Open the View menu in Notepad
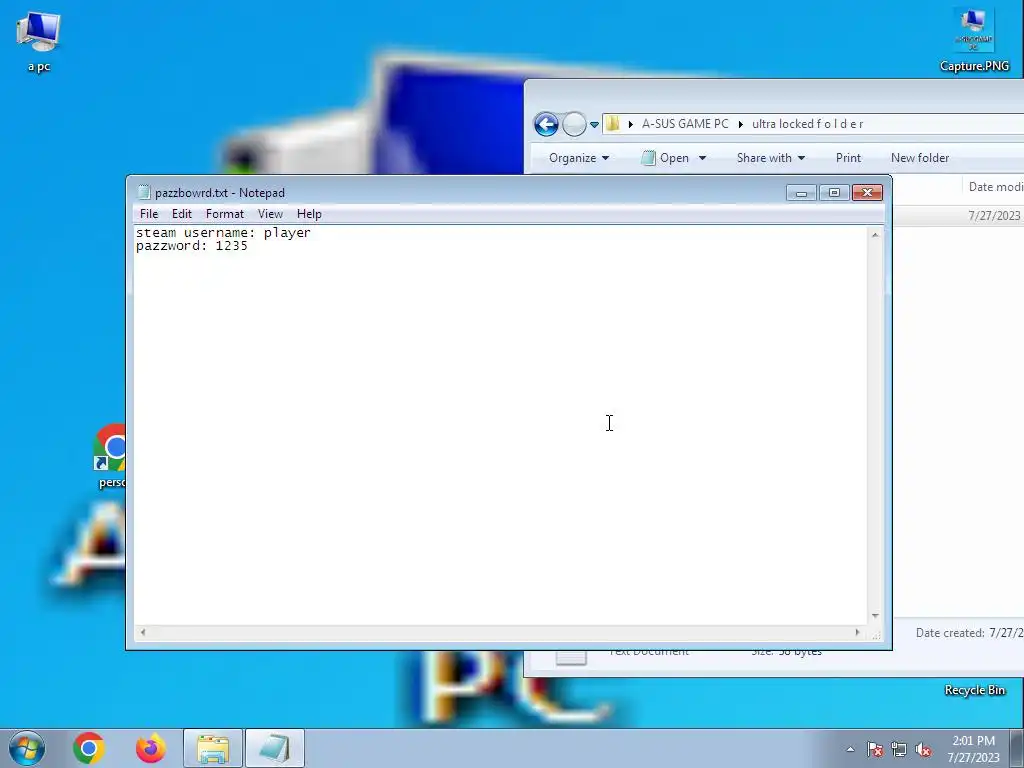1024x768 pixels. coord(270,214)
